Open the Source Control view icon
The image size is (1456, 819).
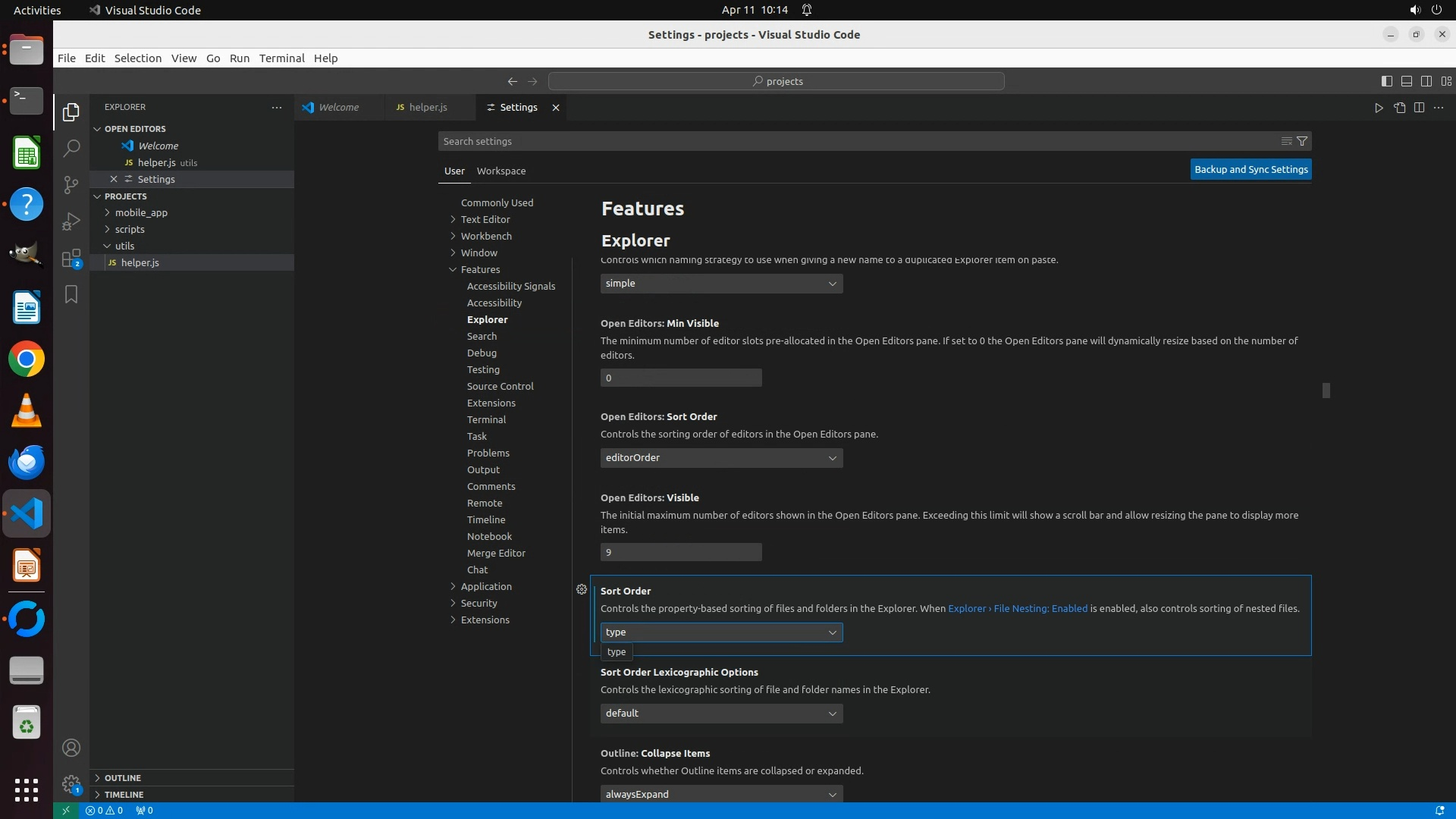click(71, 185)
